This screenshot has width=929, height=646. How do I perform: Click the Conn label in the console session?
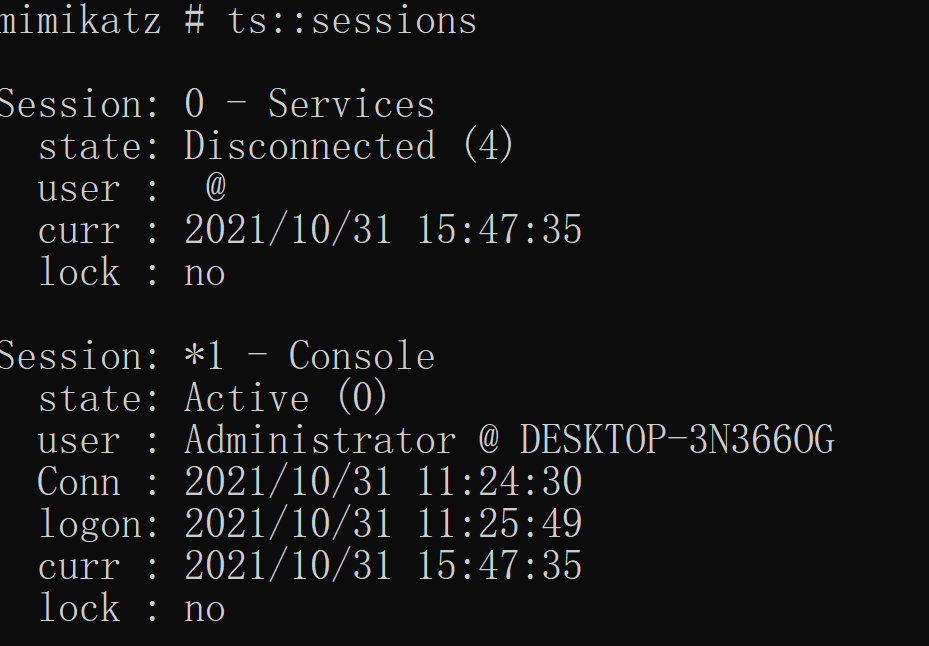tap(79, 481)
